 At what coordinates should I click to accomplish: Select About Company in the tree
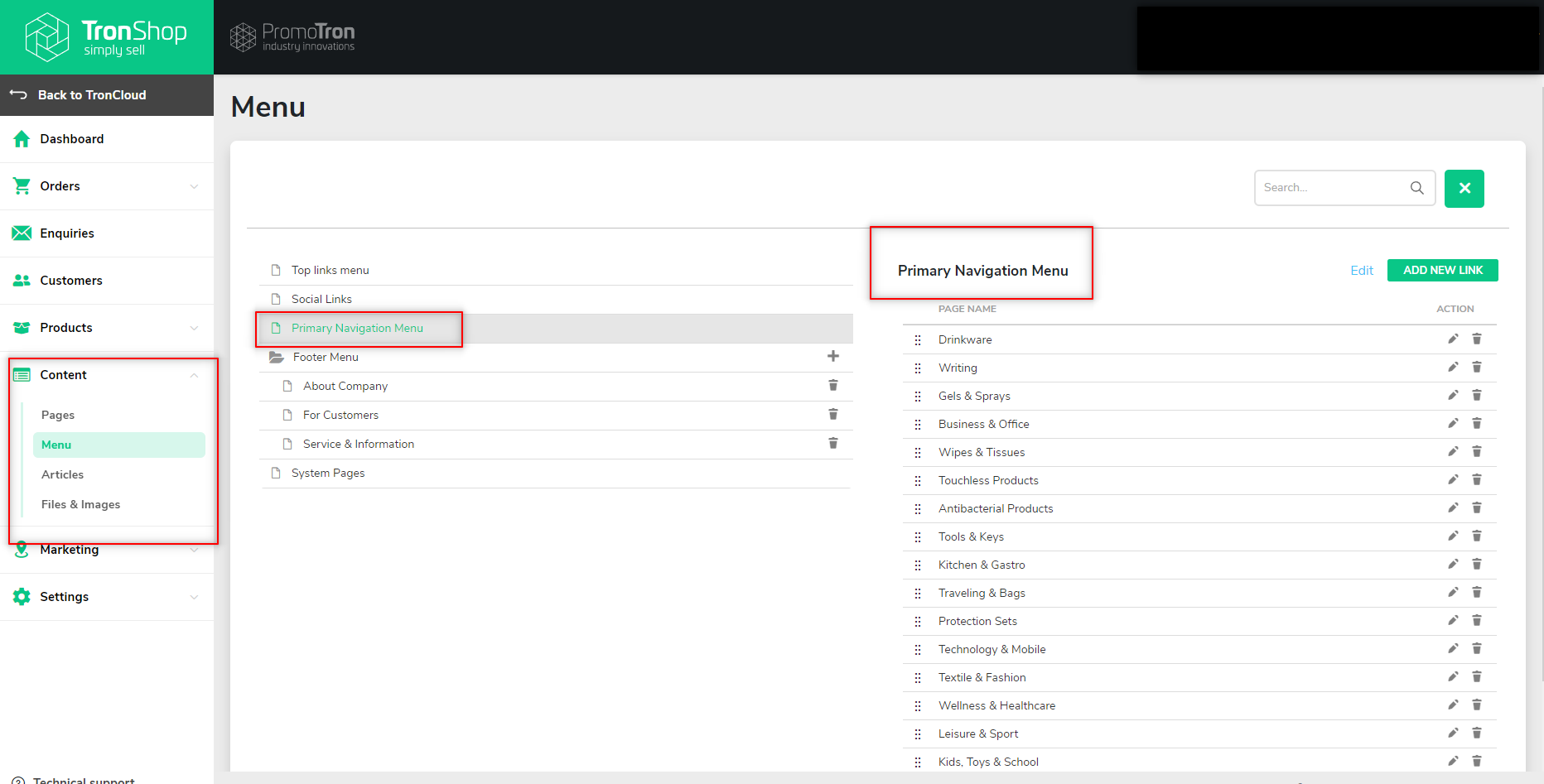(x=345, y=386)
